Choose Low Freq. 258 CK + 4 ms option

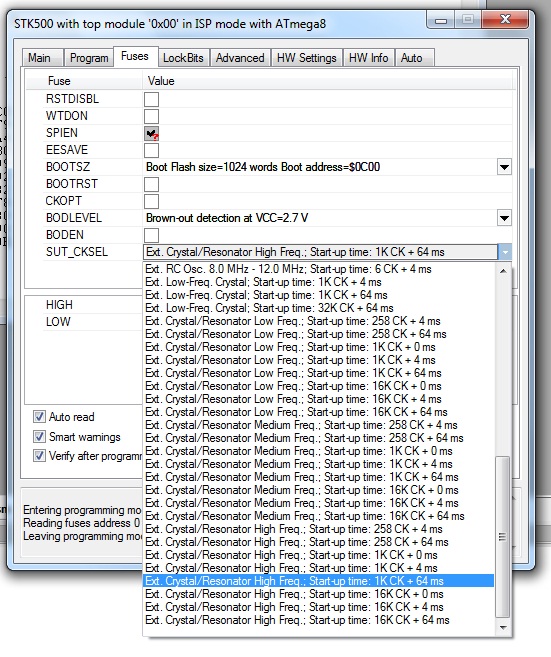coord(318,321)
